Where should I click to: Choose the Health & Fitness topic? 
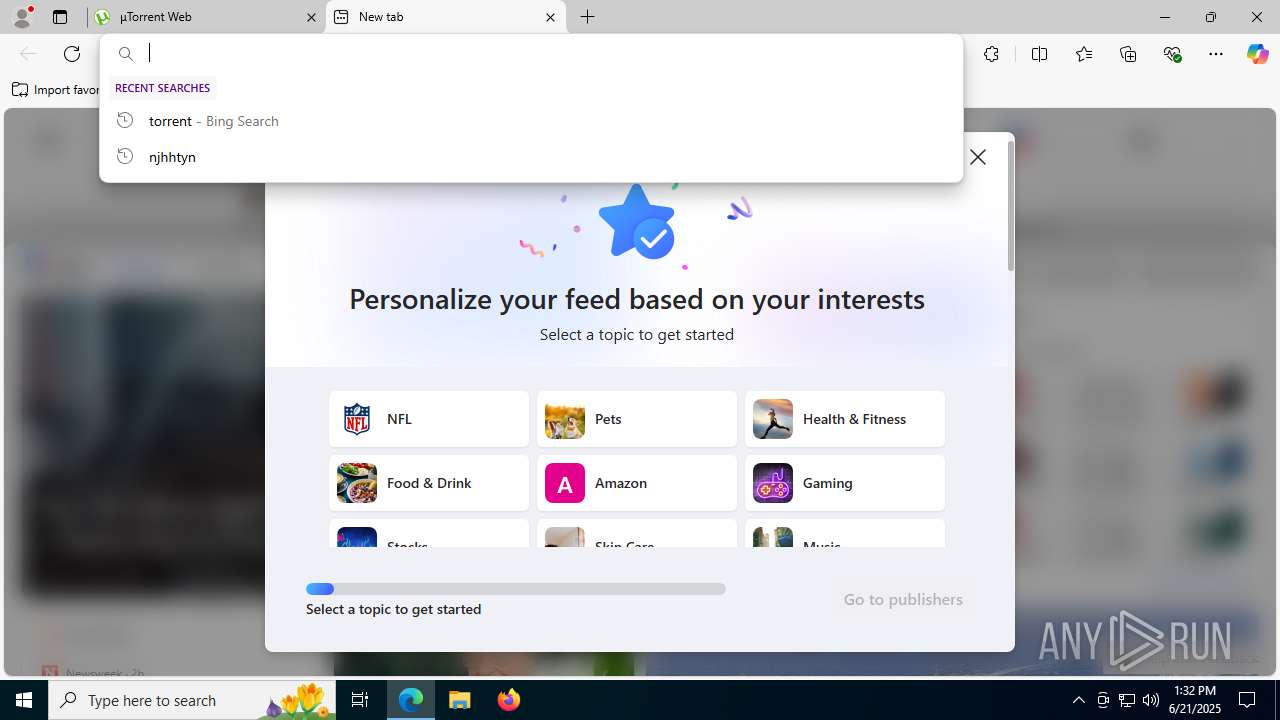845,419
